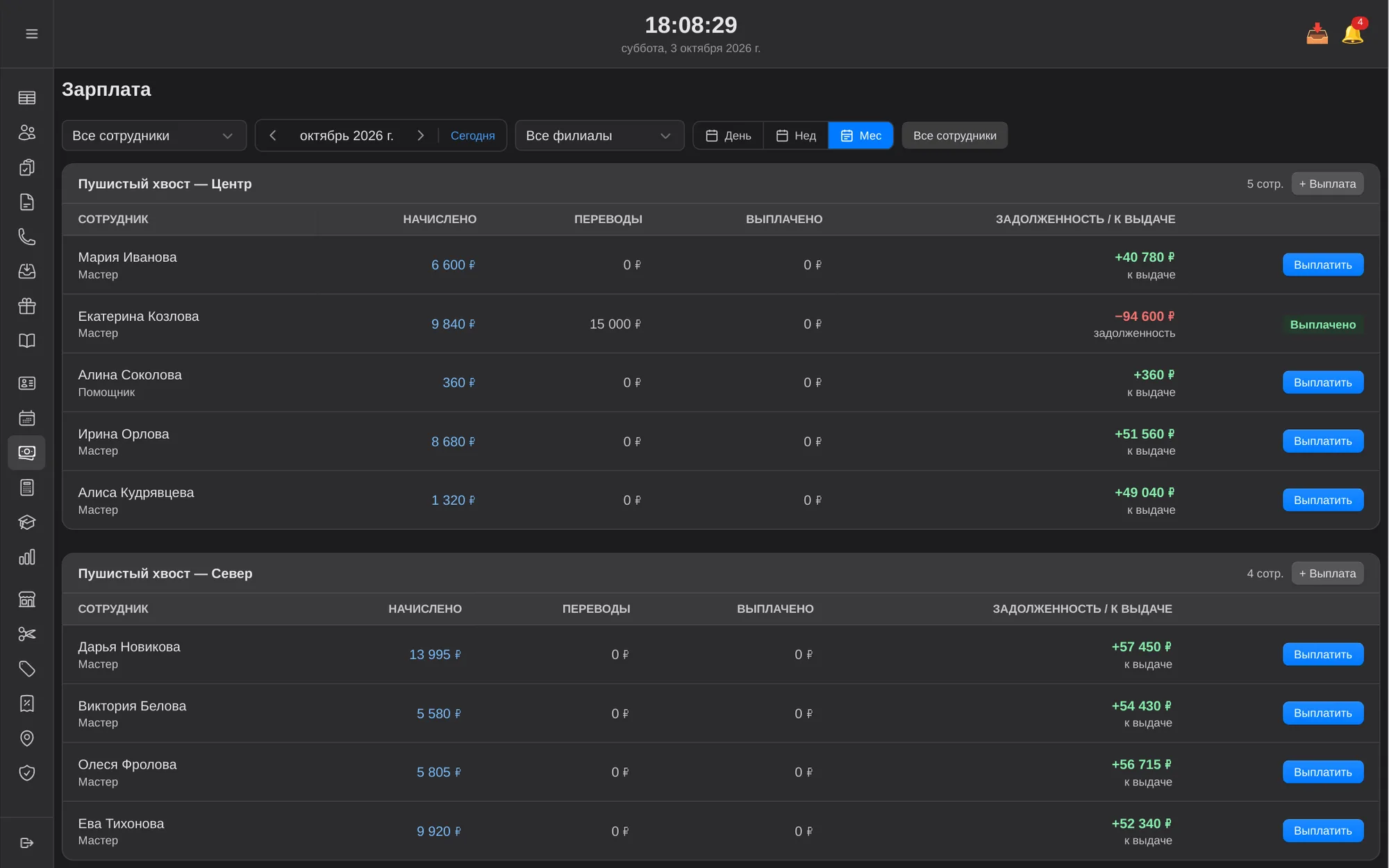Viewport: 1389px width, 868px height.
Task: Open the clipboard checklist icon in sidebar
Action: [27, 167]
